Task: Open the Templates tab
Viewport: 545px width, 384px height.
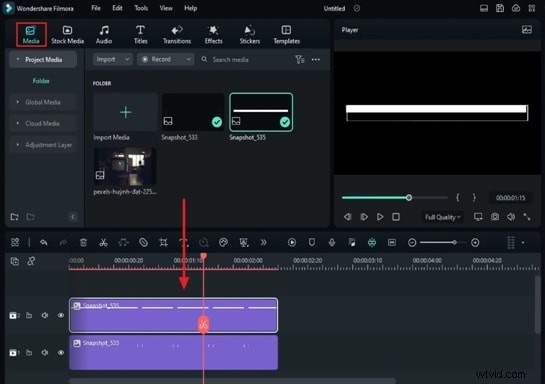Action: (x=286, y=35)
